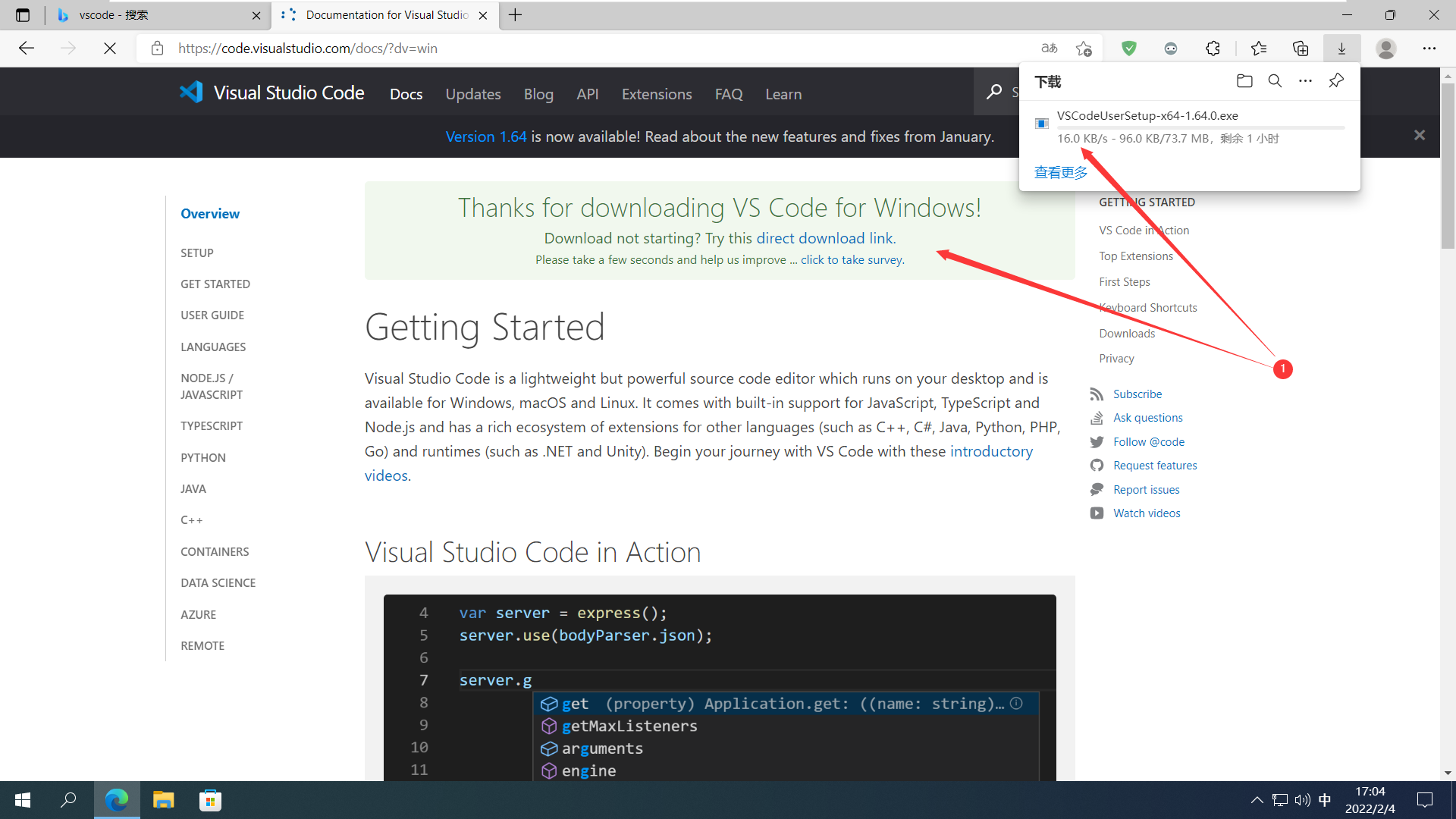Click 查看更多 in the downloads panel
The height and width of the screenshot is (819, 1456).
[x=1061, y=173]
